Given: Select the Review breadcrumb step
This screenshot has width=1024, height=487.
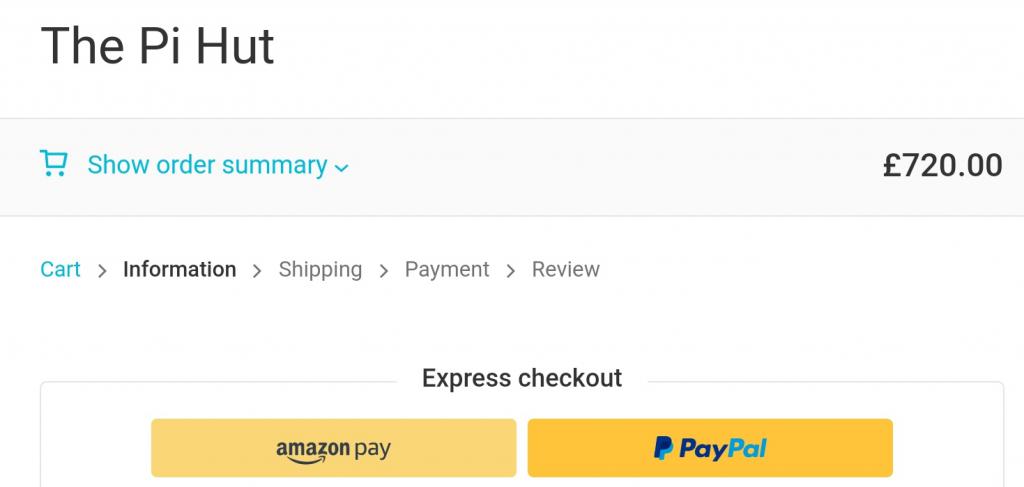Looking at the screenshot, I should pyautogui.click(x=566, y=269).
